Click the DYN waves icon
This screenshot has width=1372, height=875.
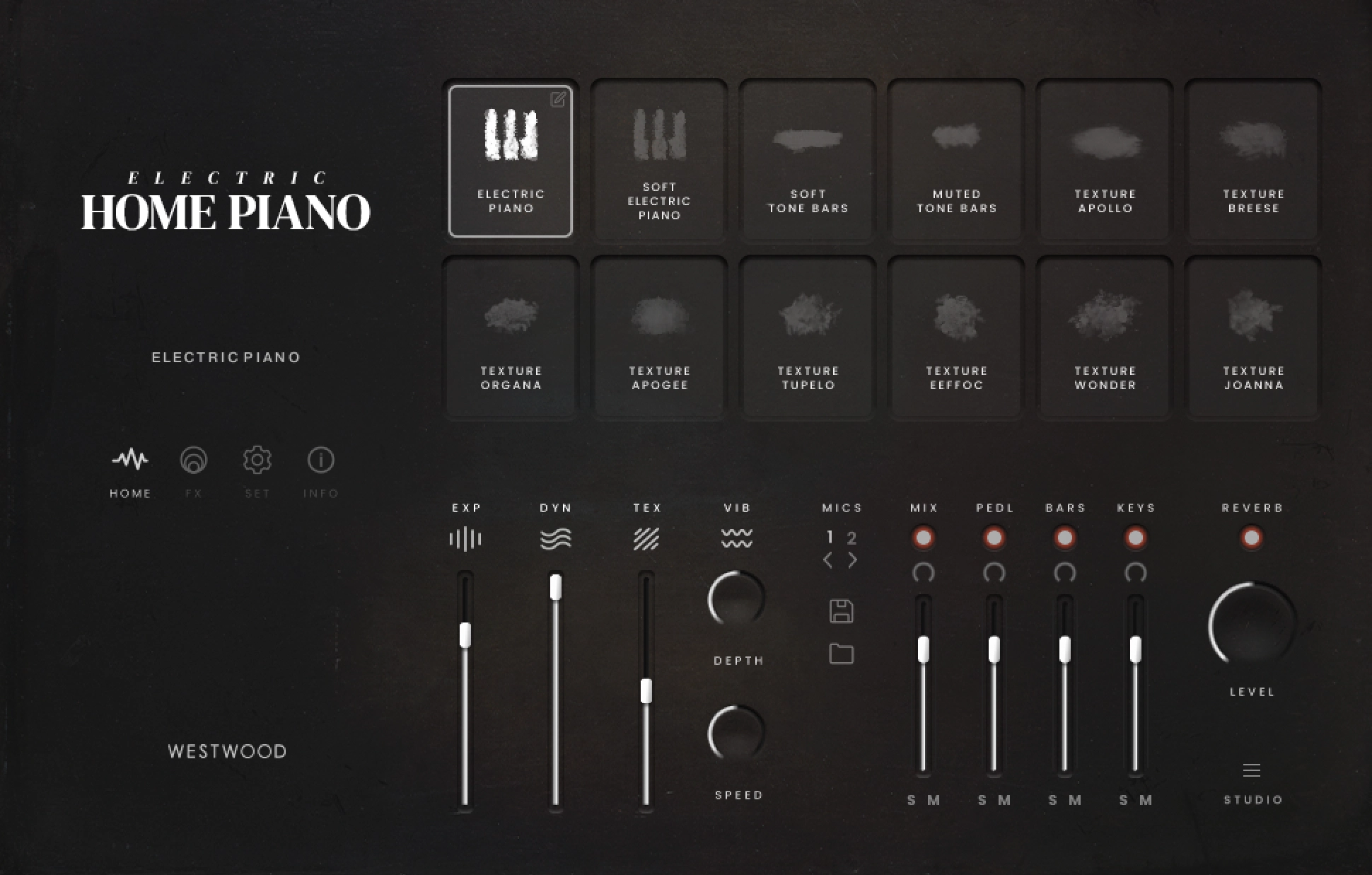(x=556, y=540)
